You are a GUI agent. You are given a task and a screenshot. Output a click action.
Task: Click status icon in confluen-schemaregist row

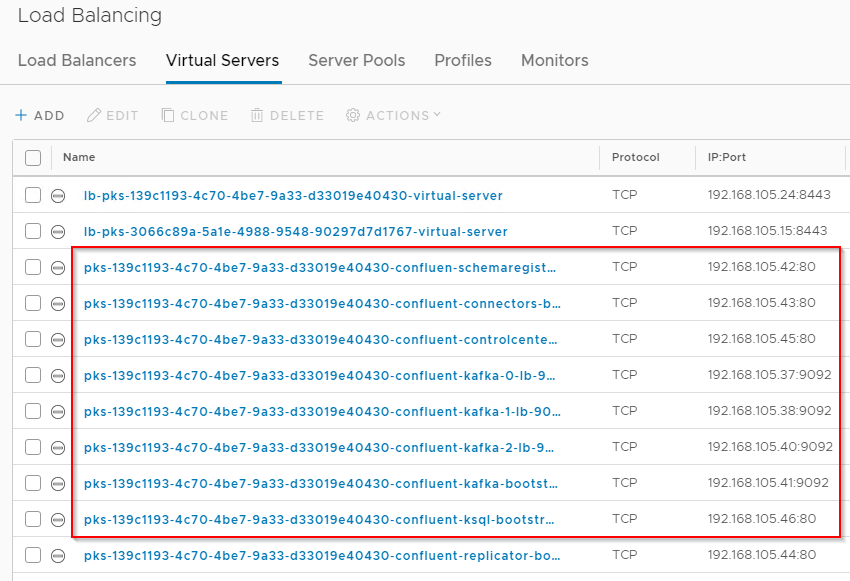coord(58,268)
